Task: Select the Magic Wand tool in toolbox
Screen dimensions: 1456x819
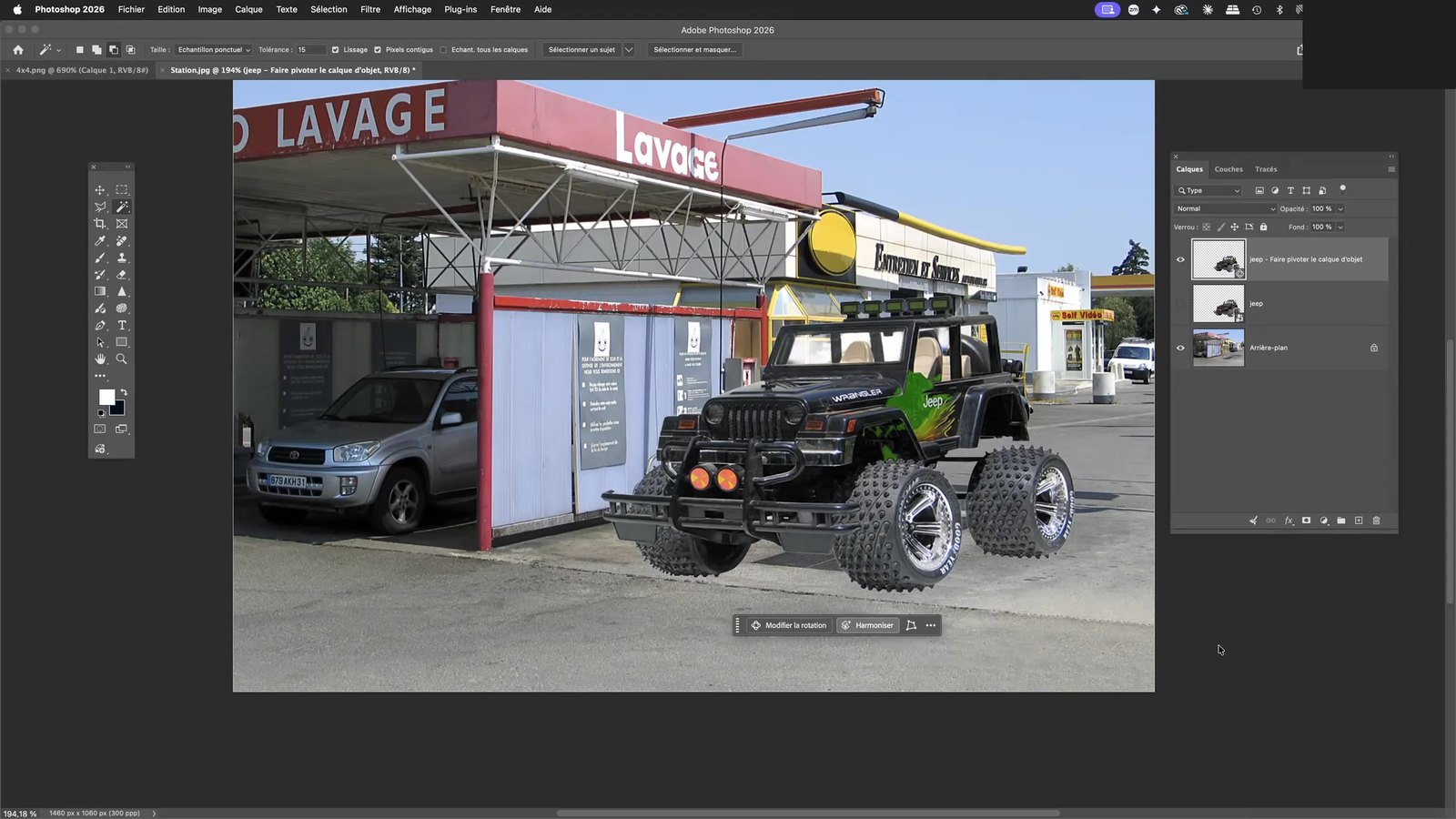Action: pos(122,207)
